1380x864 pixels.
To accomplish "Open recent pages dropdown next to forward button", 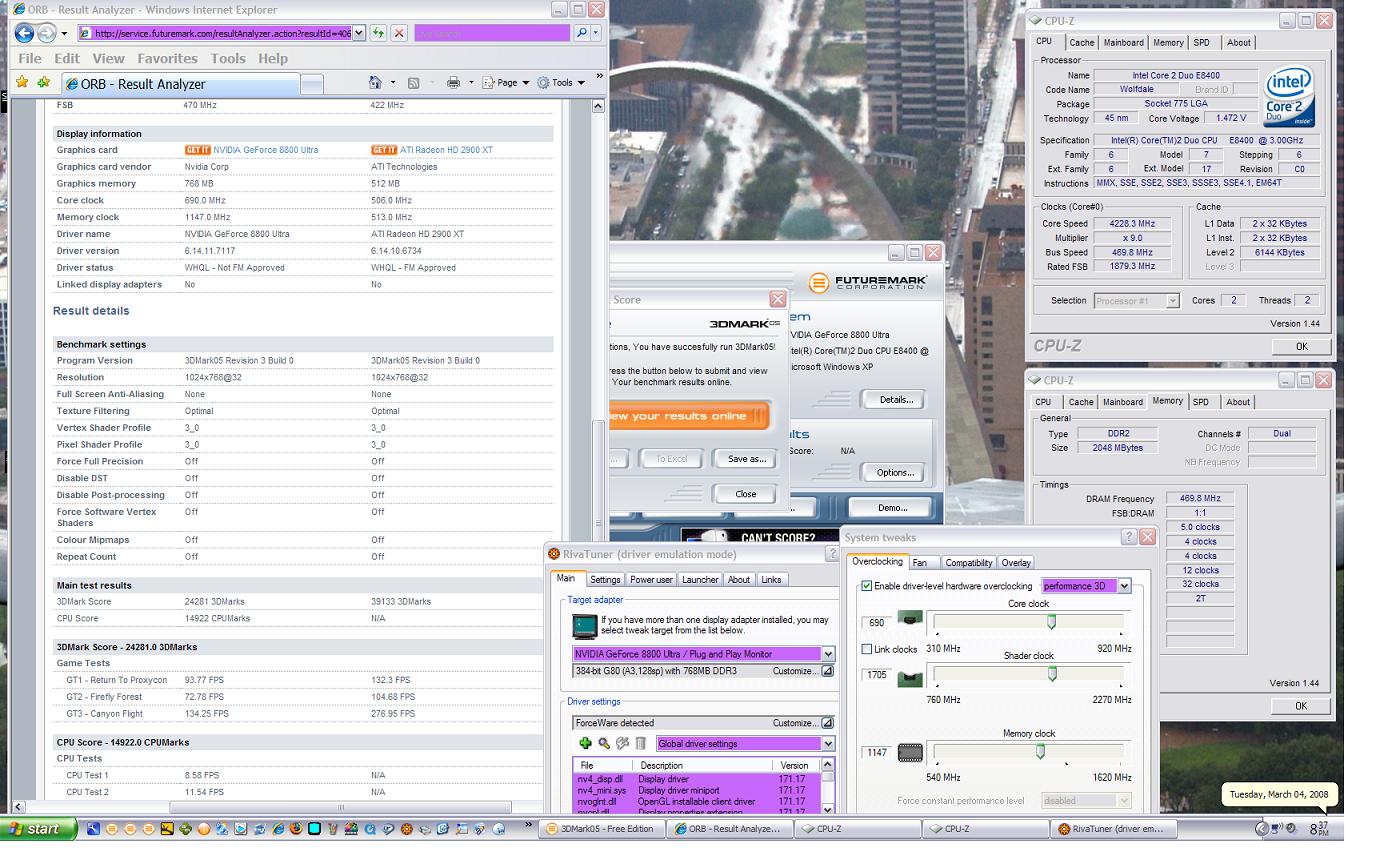I will (64, 34).
